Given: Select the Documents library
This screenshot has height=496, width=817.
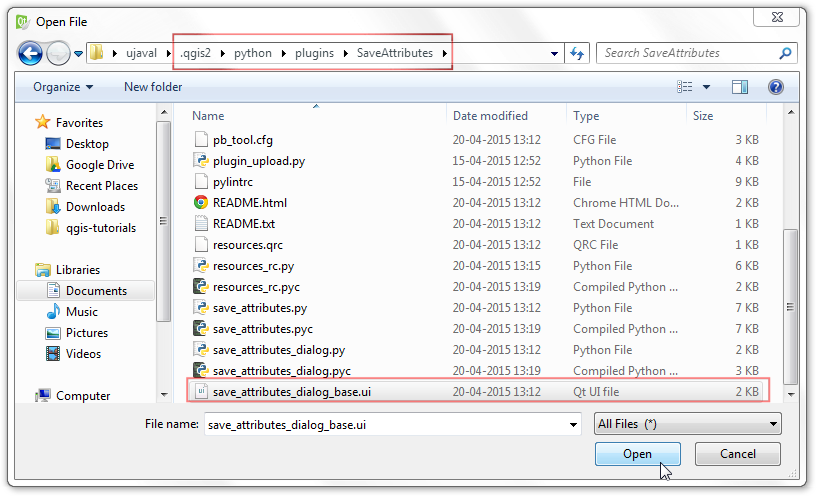Looking at the screenshot, I should [x=86, y=291].
